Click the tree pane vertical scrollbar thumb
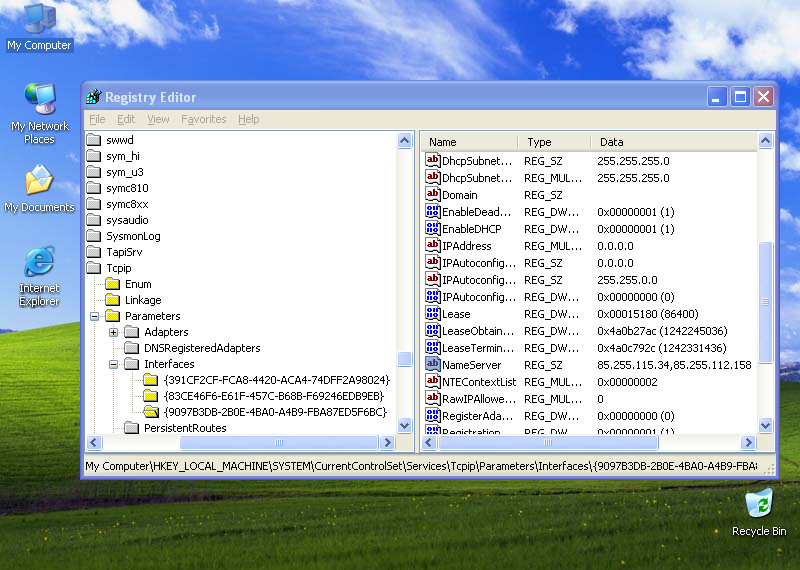This screenshot has height=570, width=800. [x=405, y=359]
